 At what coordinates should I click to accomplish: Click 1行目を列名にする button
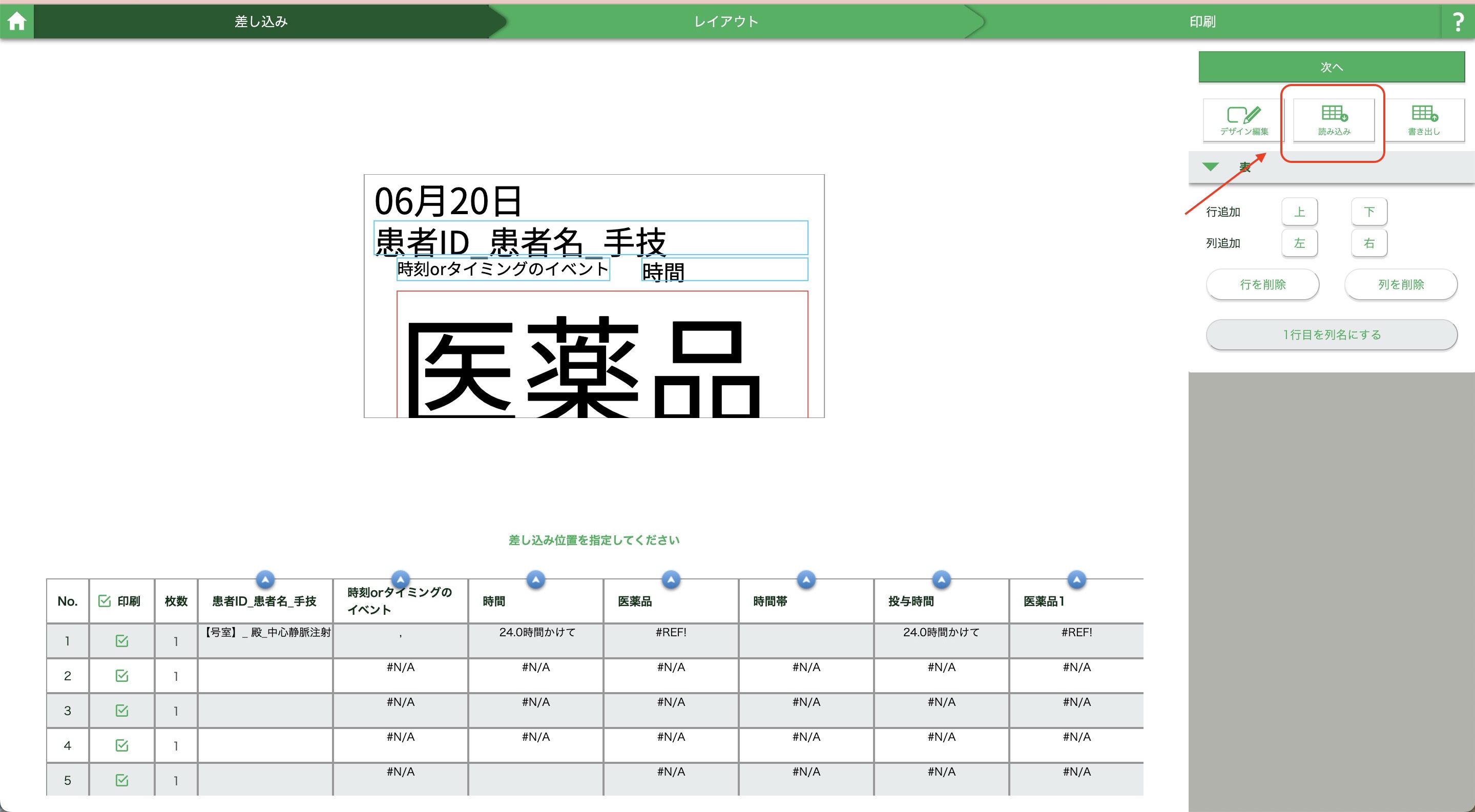[x=1331, y=335]
